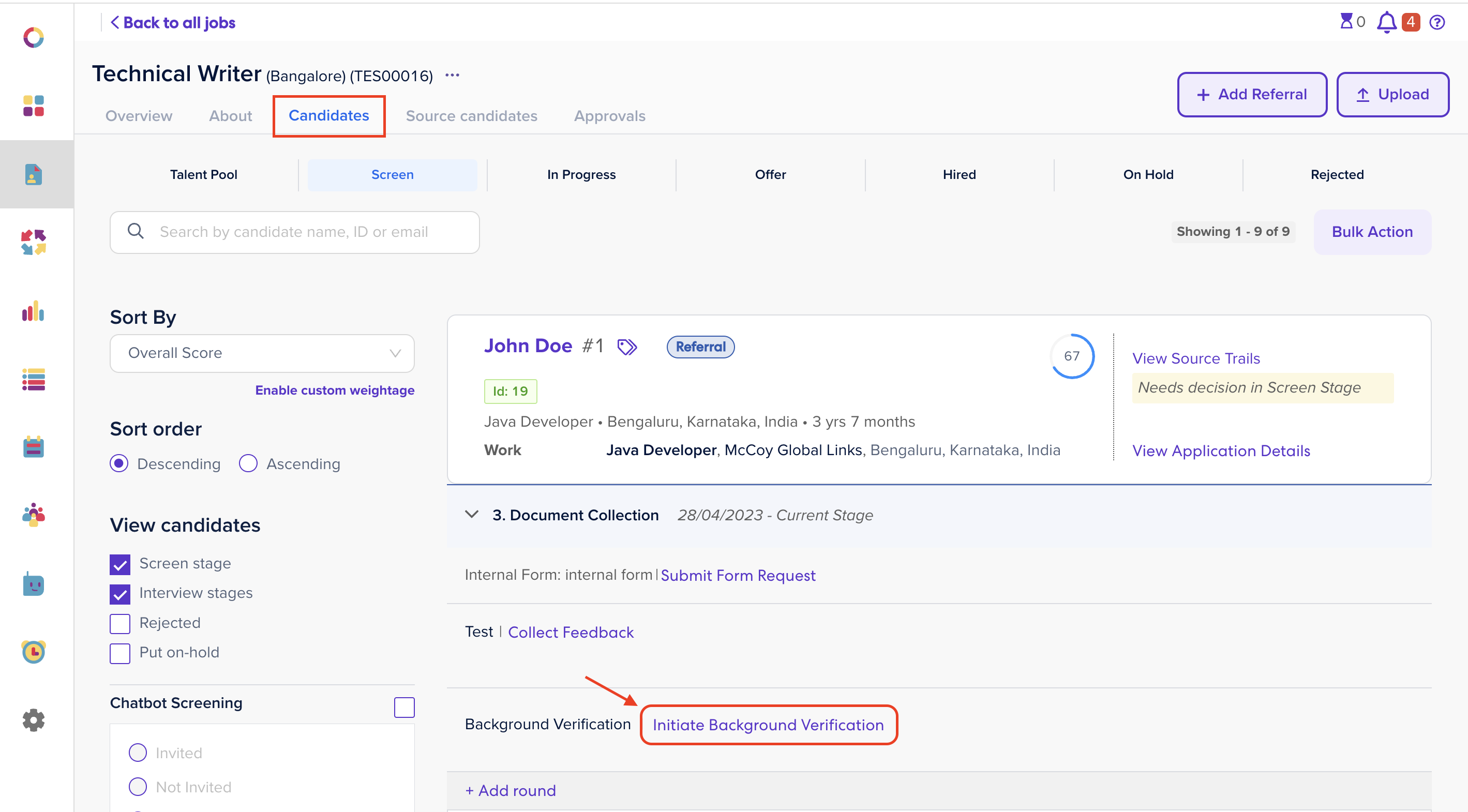
Task: Click Initiate Background Verification link
Action: click(x=768, y=725)
